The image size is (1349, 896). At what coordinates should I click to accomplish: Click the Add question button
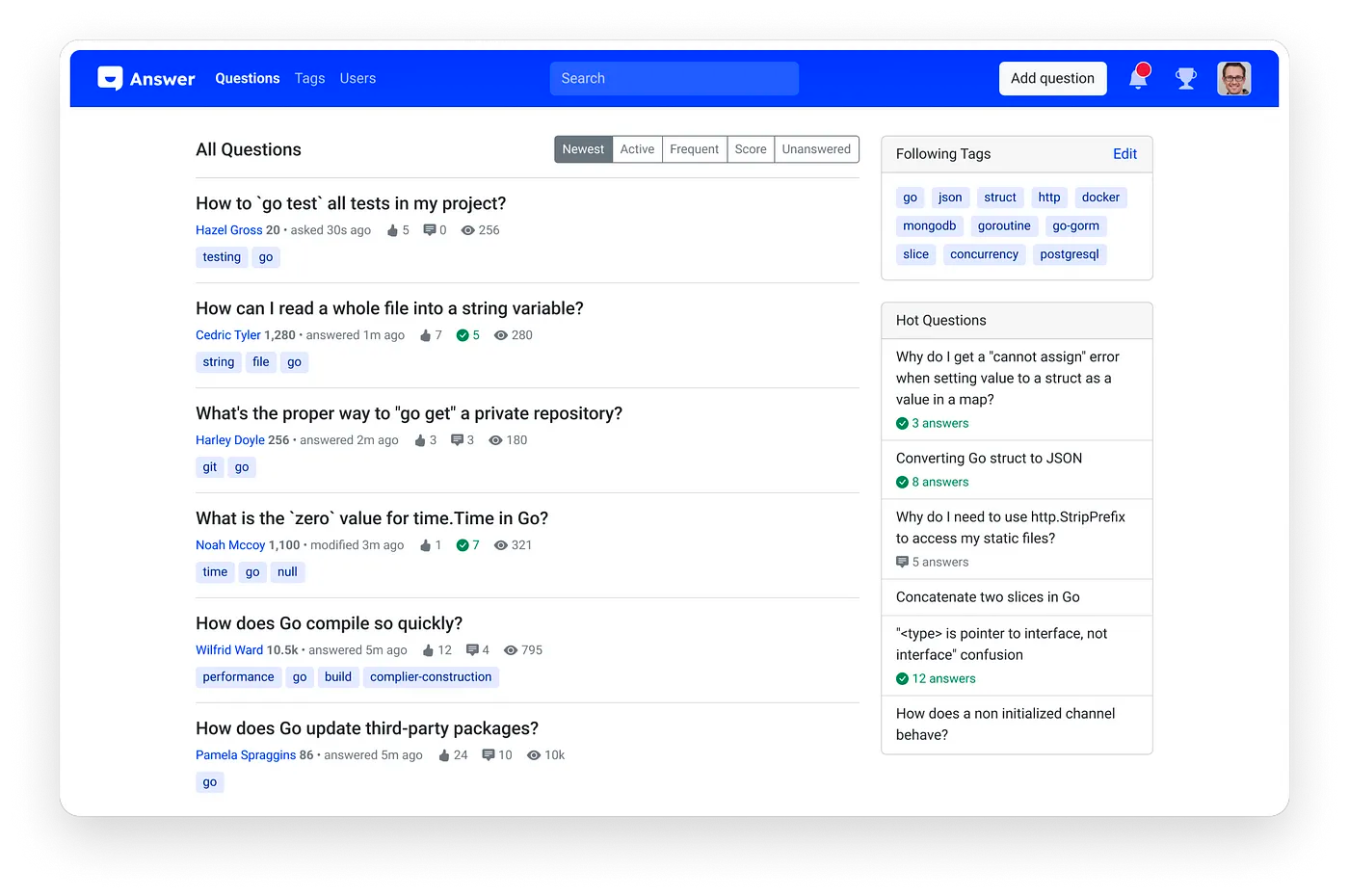click(1052, 78)
